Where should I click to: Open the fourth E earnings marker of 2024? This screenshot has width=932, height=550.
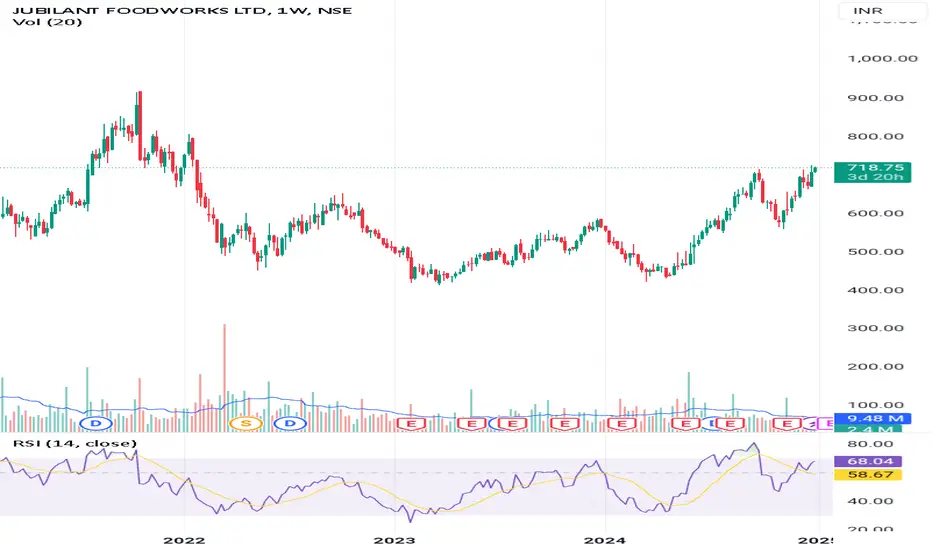(x=787, y=424)
